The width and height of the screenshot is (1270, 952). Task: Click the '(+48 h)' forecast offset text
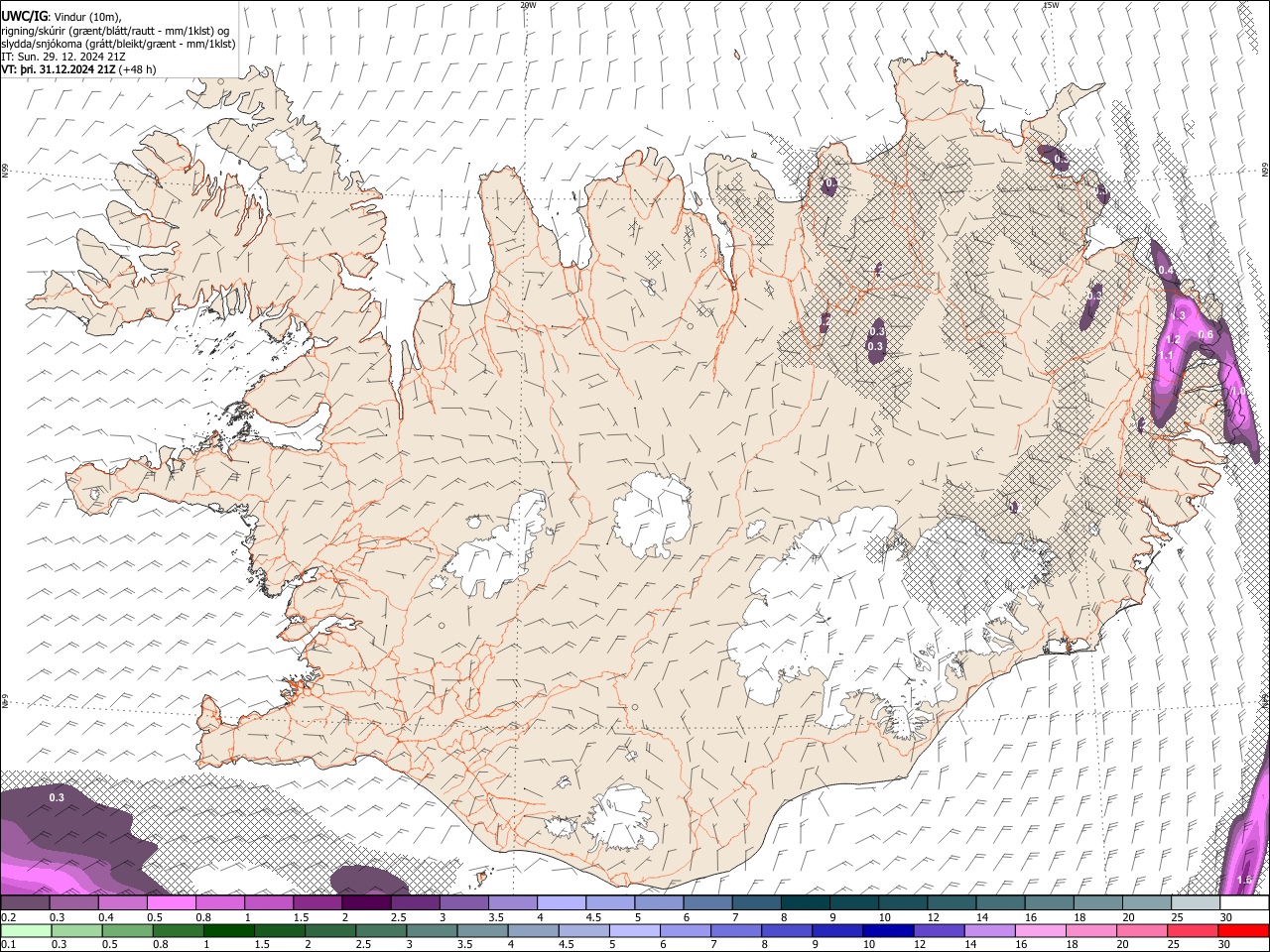click(137, 69)
